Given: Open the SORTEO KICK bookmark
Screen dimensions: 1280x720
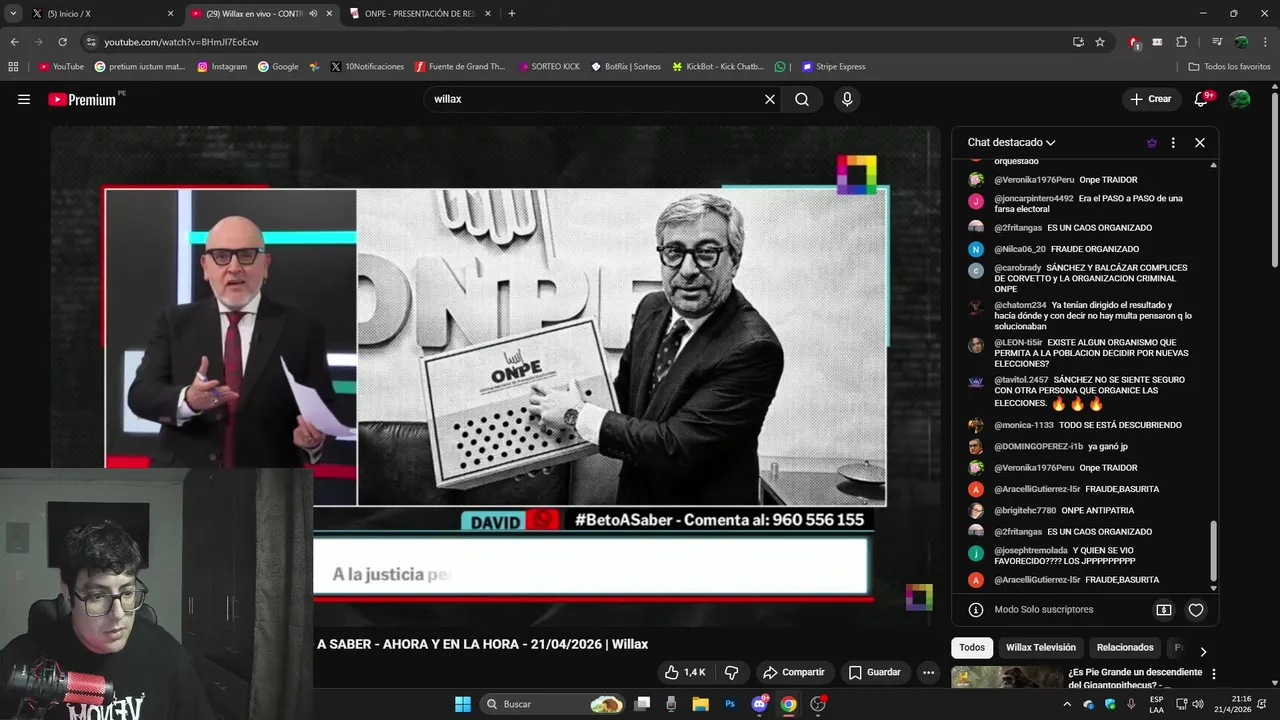Looking at the screenshot, I should point(548,67).
